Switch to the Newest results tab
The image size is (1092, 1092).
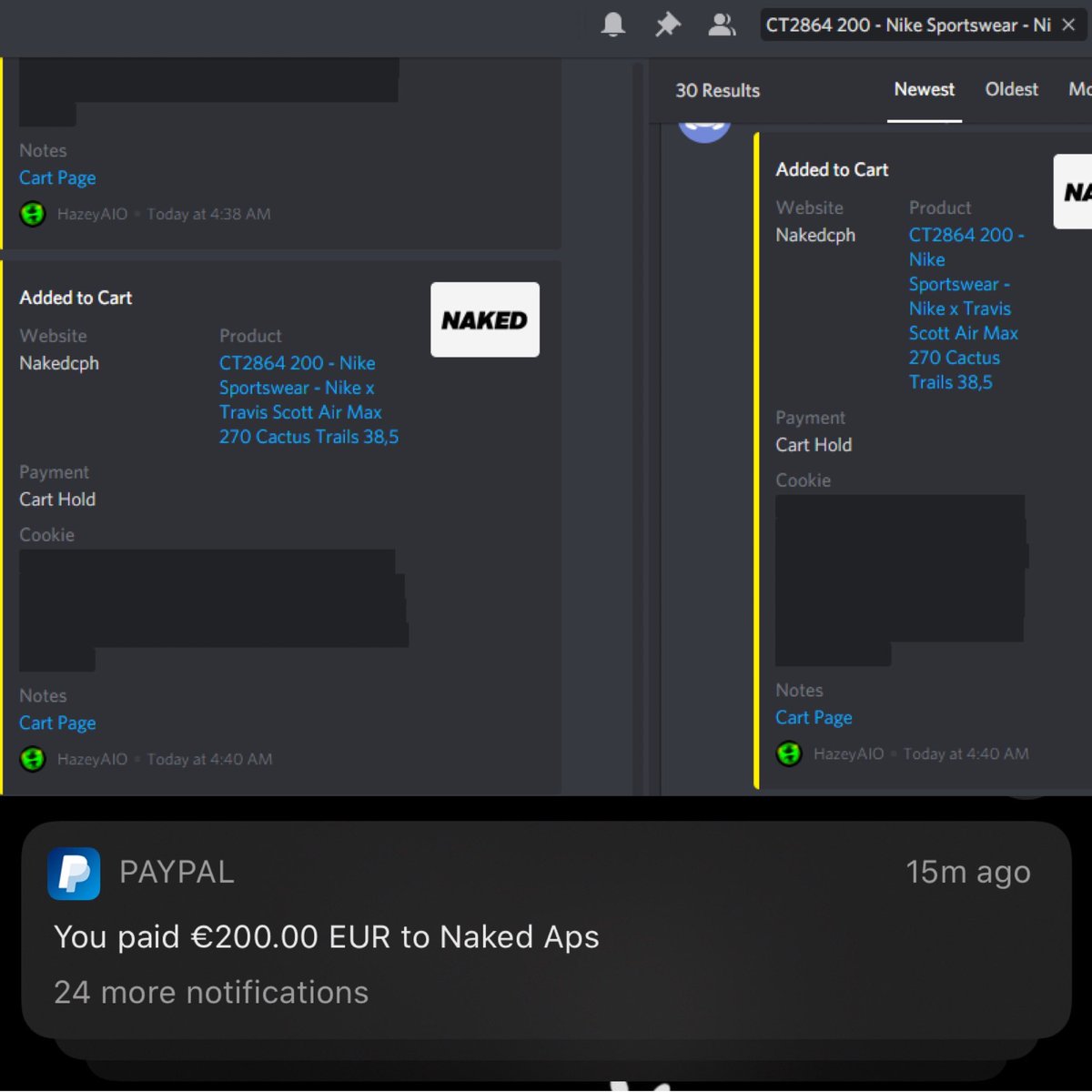(924, 89)
